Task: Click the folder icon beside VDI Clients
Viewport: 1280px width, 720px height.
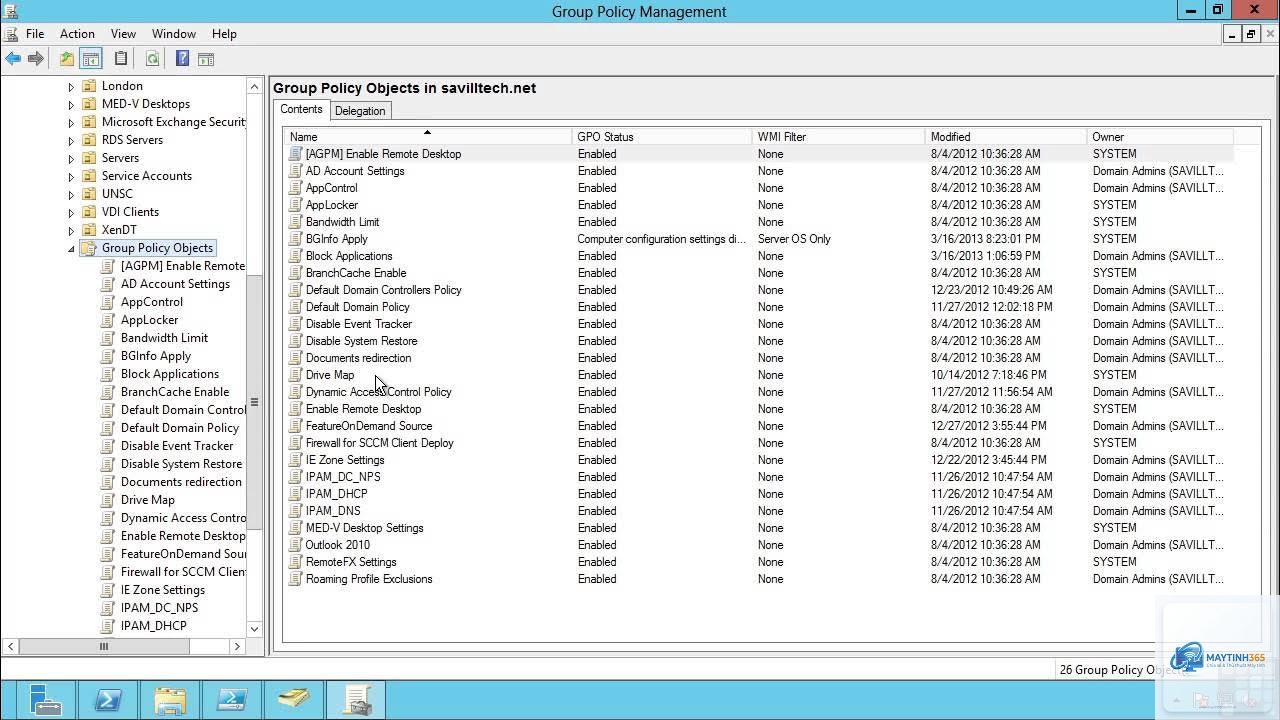Action: coord(89,212)
